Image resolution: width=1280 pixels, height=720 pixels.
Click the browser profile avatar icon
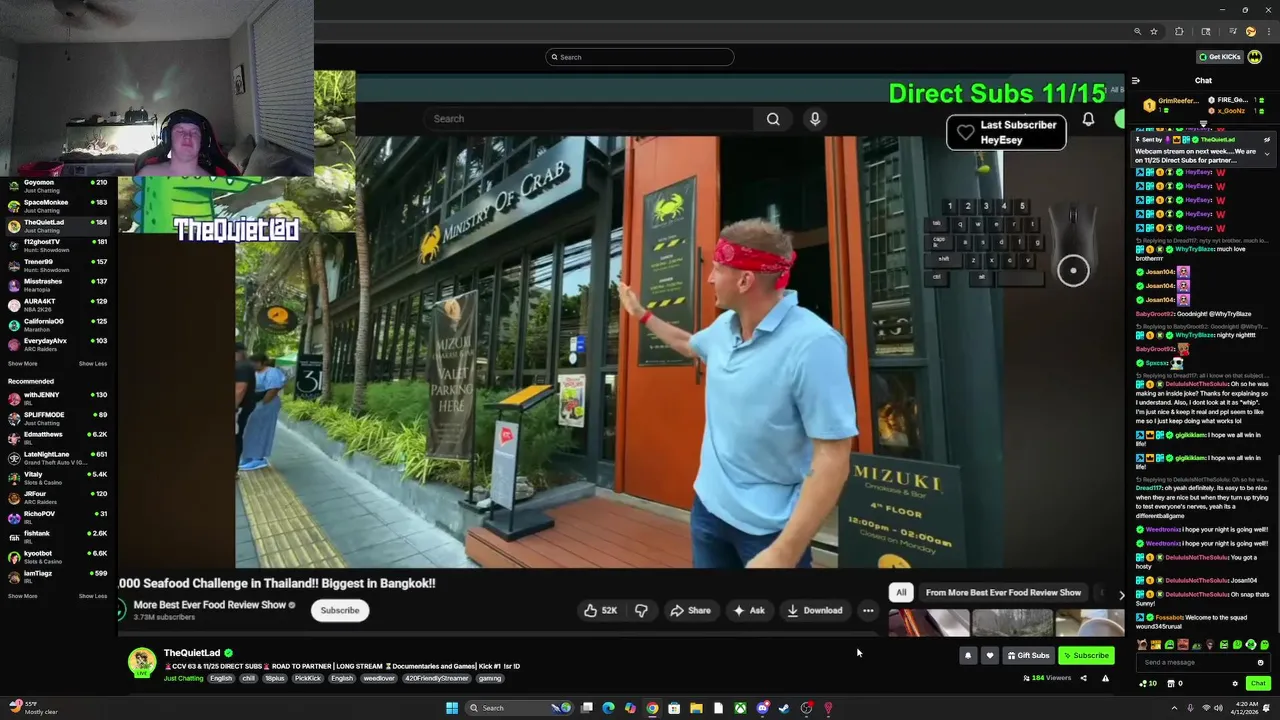pyautogui.click(x=1250, y=32)
